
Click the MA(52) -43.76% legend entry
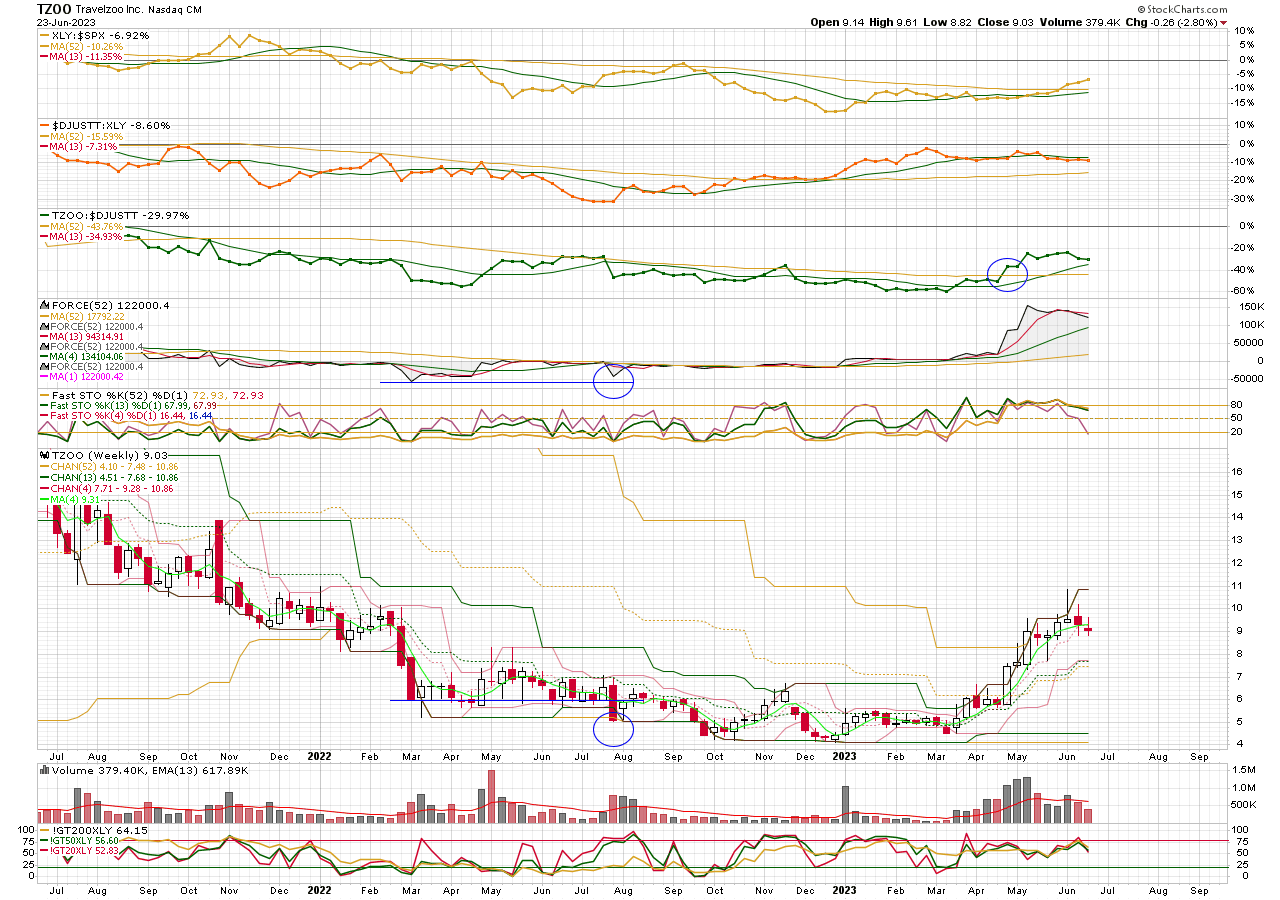(x=87, y=226)
